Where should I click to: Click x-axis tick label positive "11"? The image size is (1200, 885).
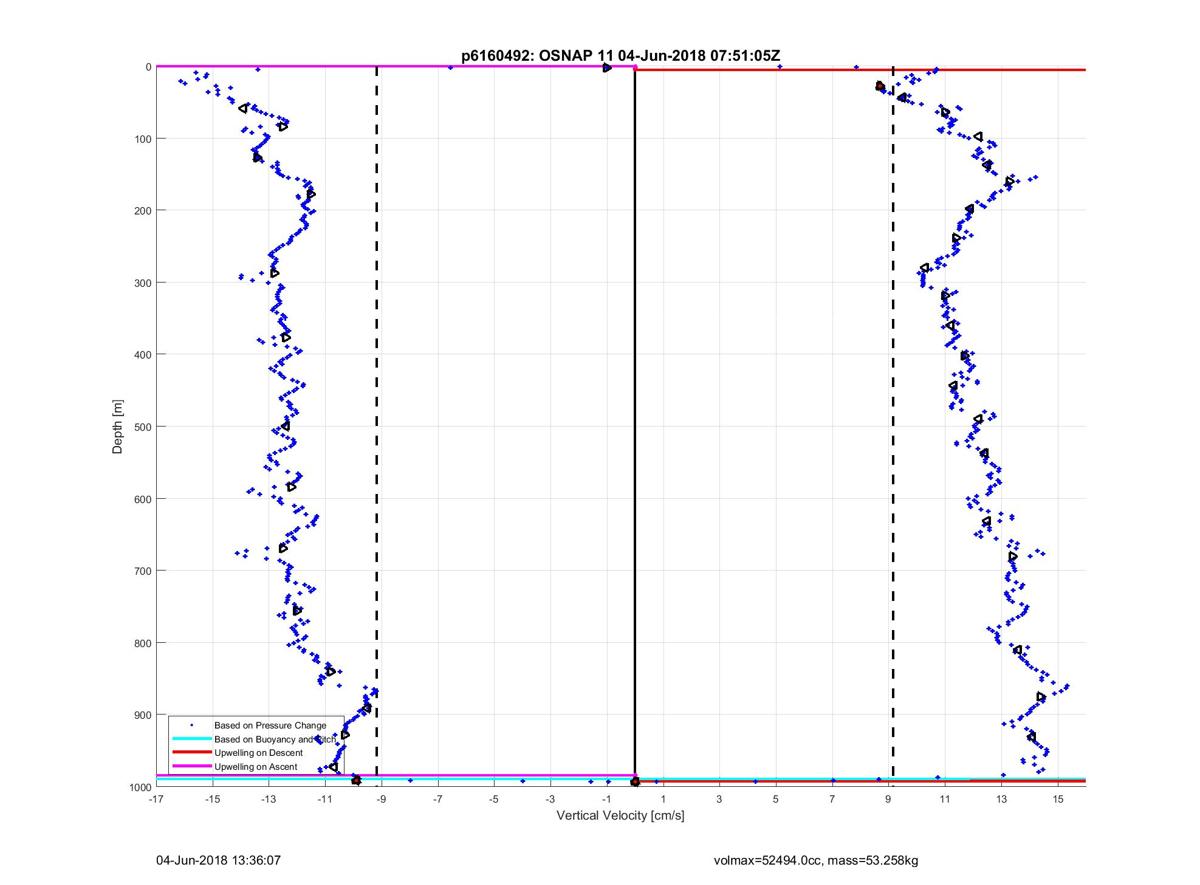coord(945,799)
